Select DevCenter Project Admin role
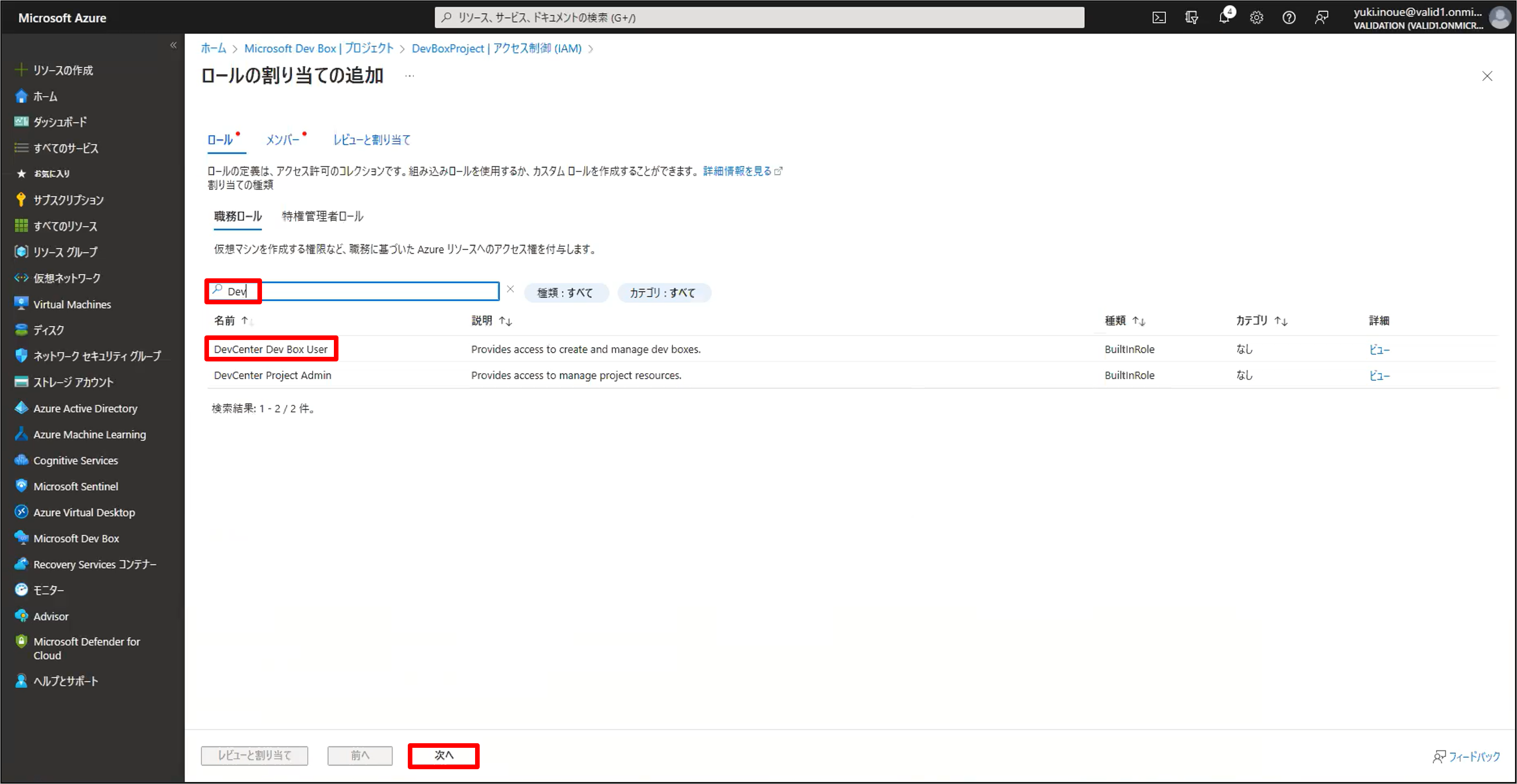 coord(273,375)
